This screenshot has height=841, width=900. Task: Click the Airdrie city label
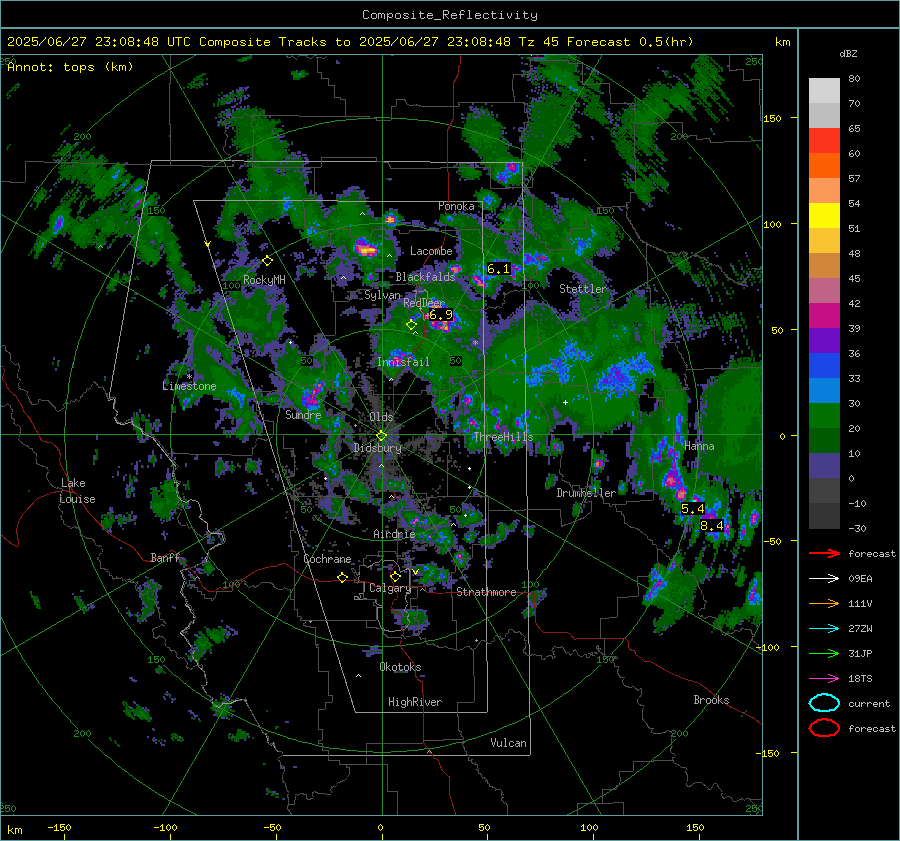(394, 534)
